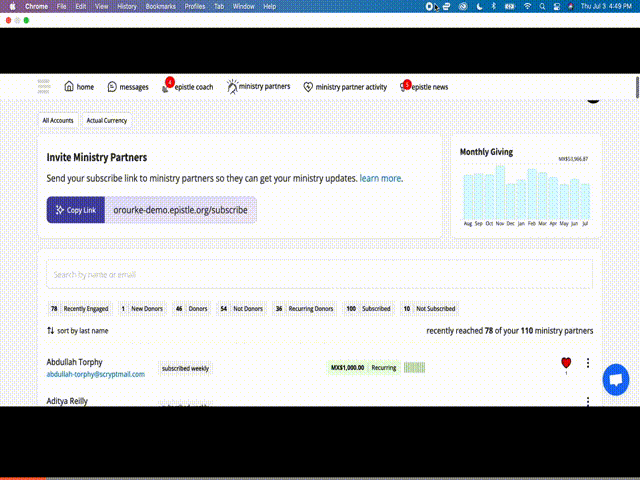The height and width of the screenshot is (480, 640).
Task: Select the Actual Currency option
Action: click(x=107, y=120)
